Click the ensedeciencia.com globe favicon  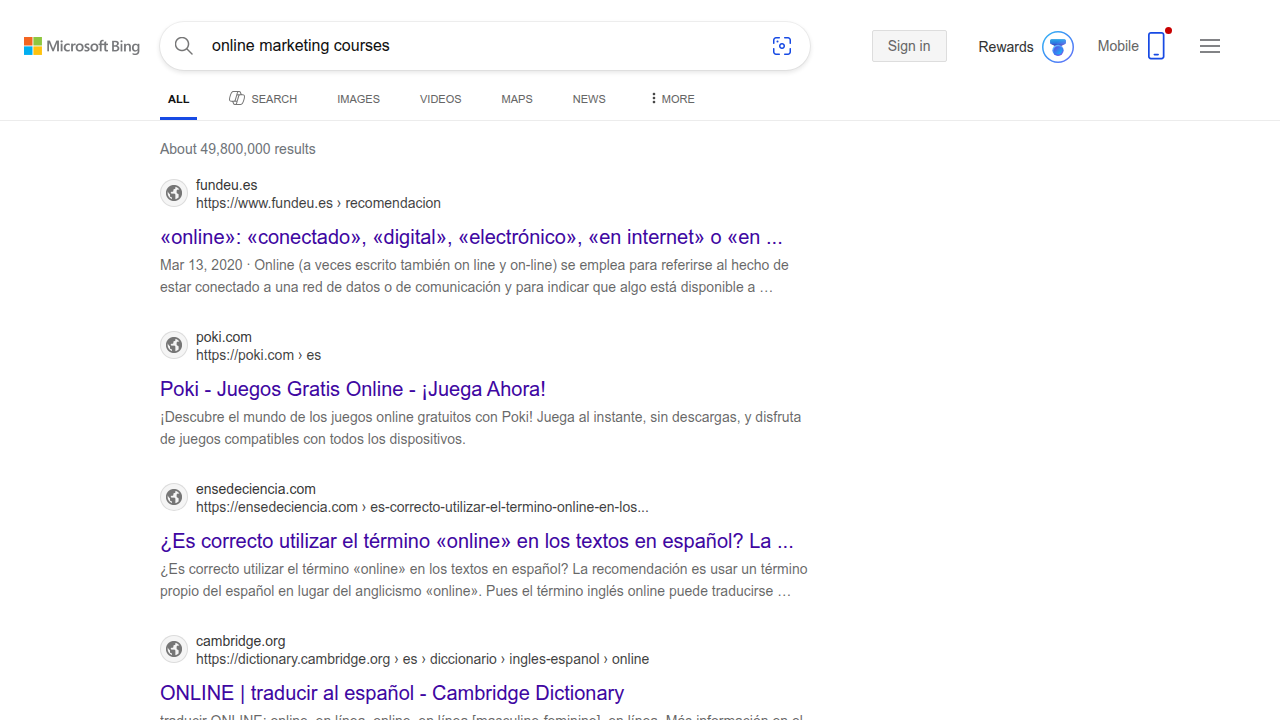click(x=174, y=497)
